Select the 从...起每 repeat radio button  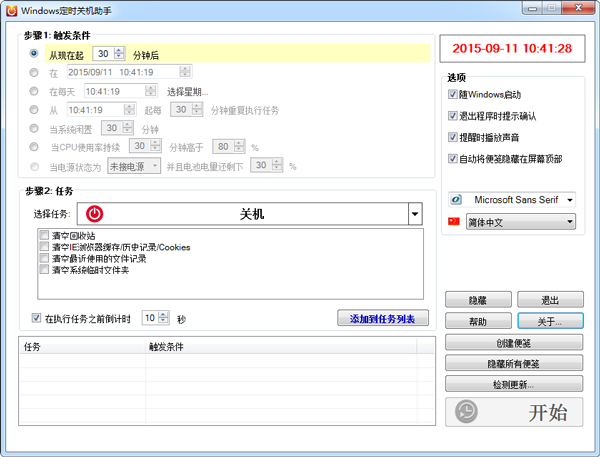pos(34,109)
